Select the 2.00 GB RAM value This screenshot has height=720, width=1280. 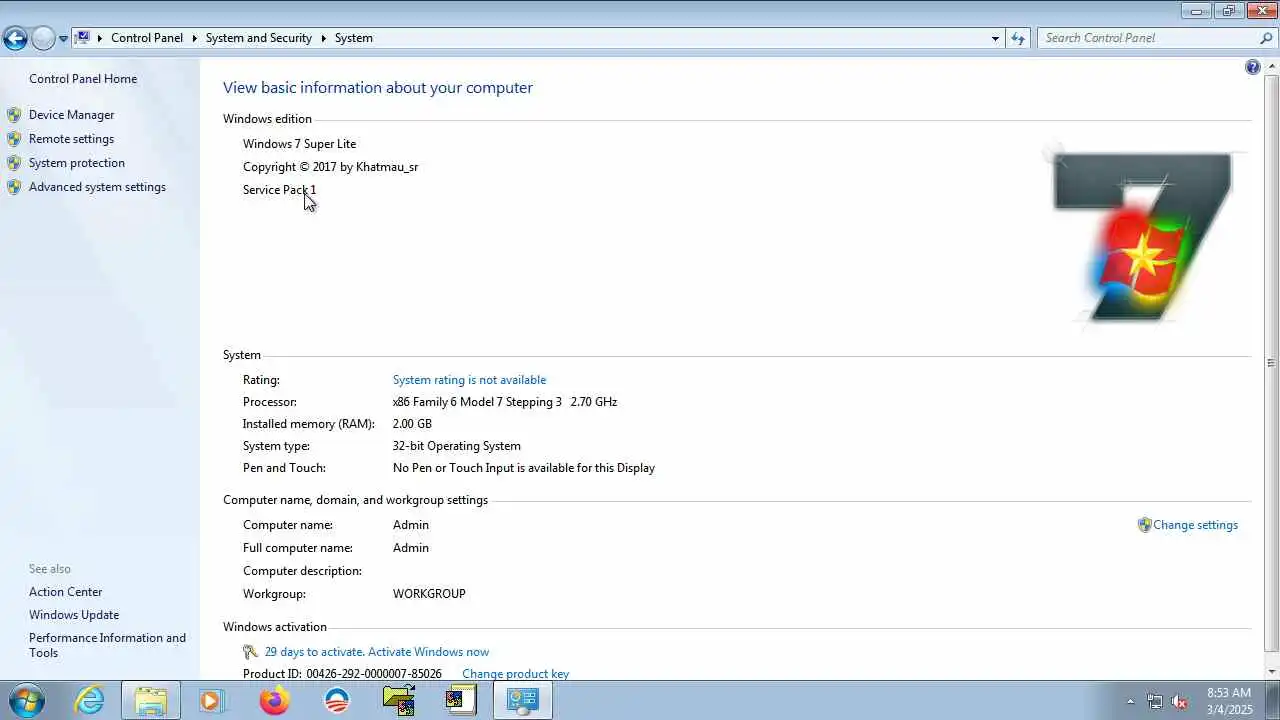[412, 424]
